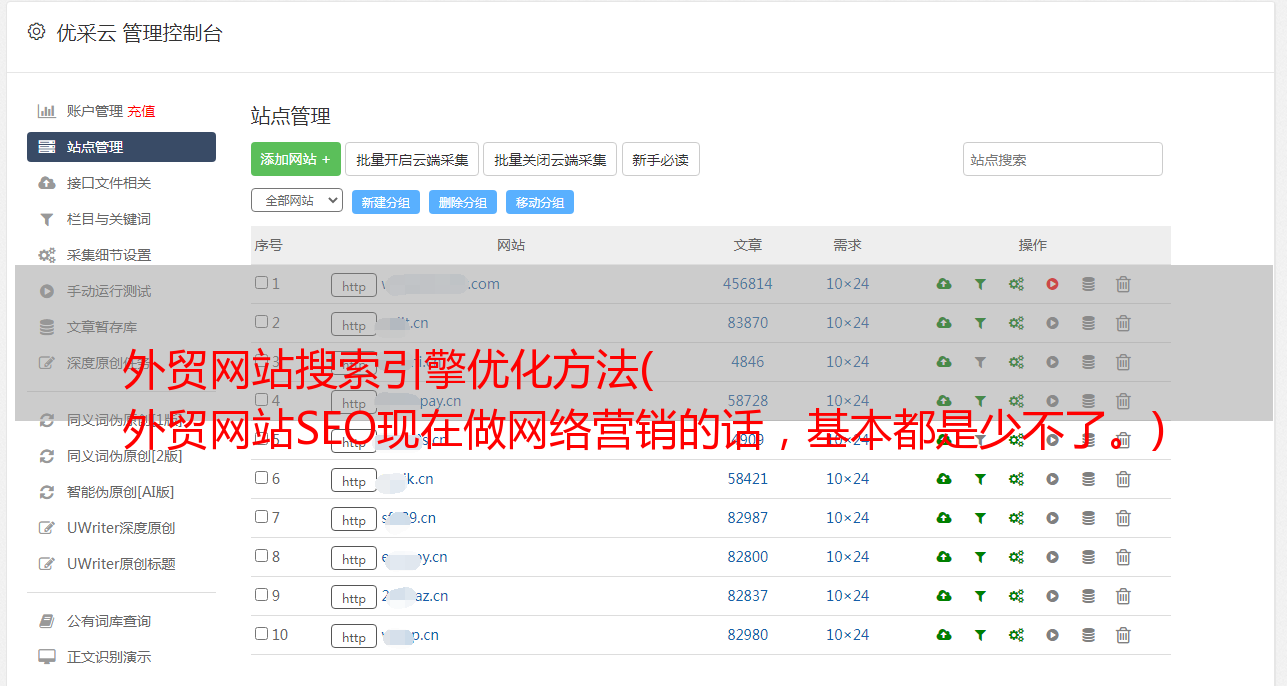Click the play icon in row 2
1287x686 pixels.
pyautogui.click(x=1052, y=323)
